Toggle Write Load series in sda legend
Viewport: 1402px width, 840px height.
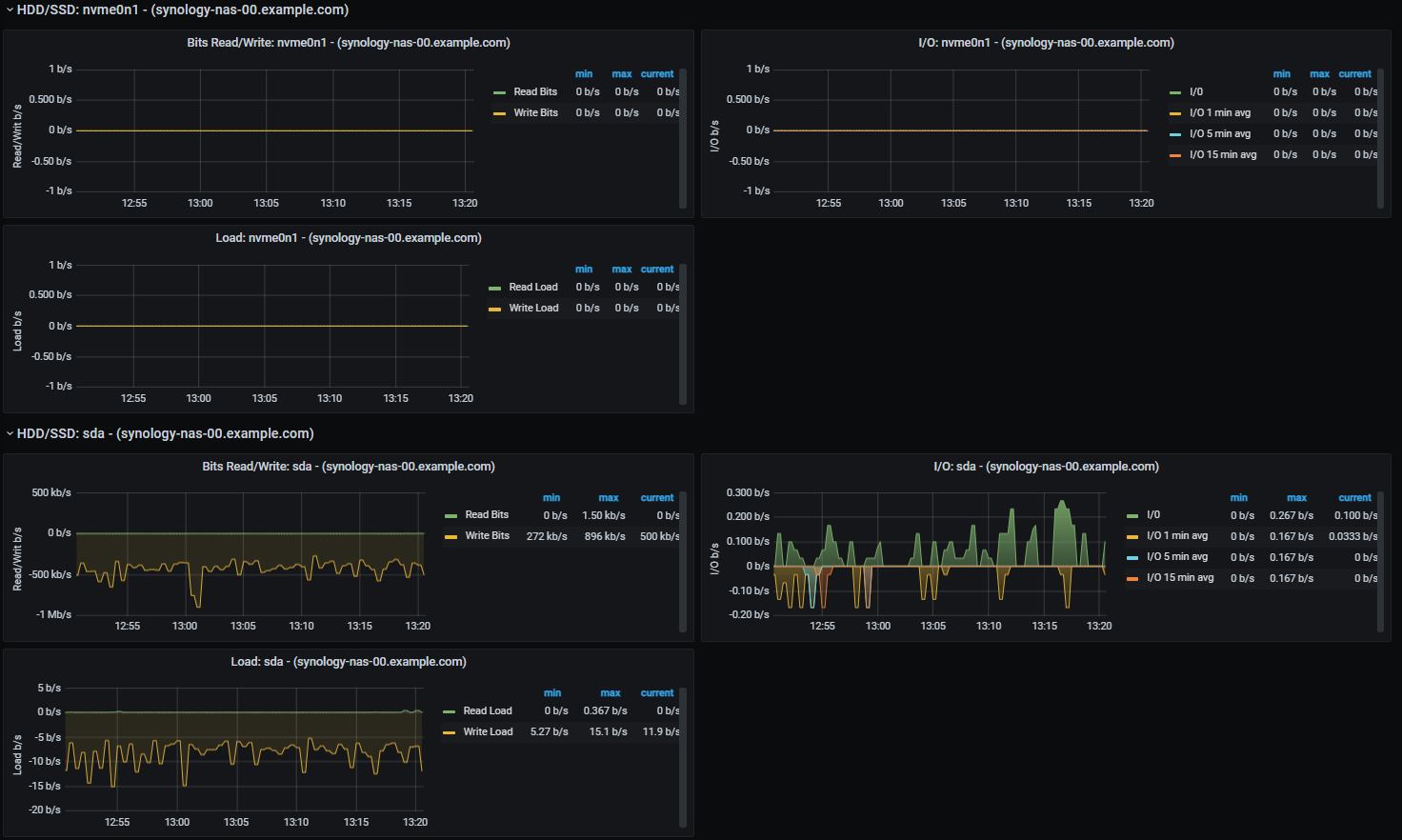488,732
